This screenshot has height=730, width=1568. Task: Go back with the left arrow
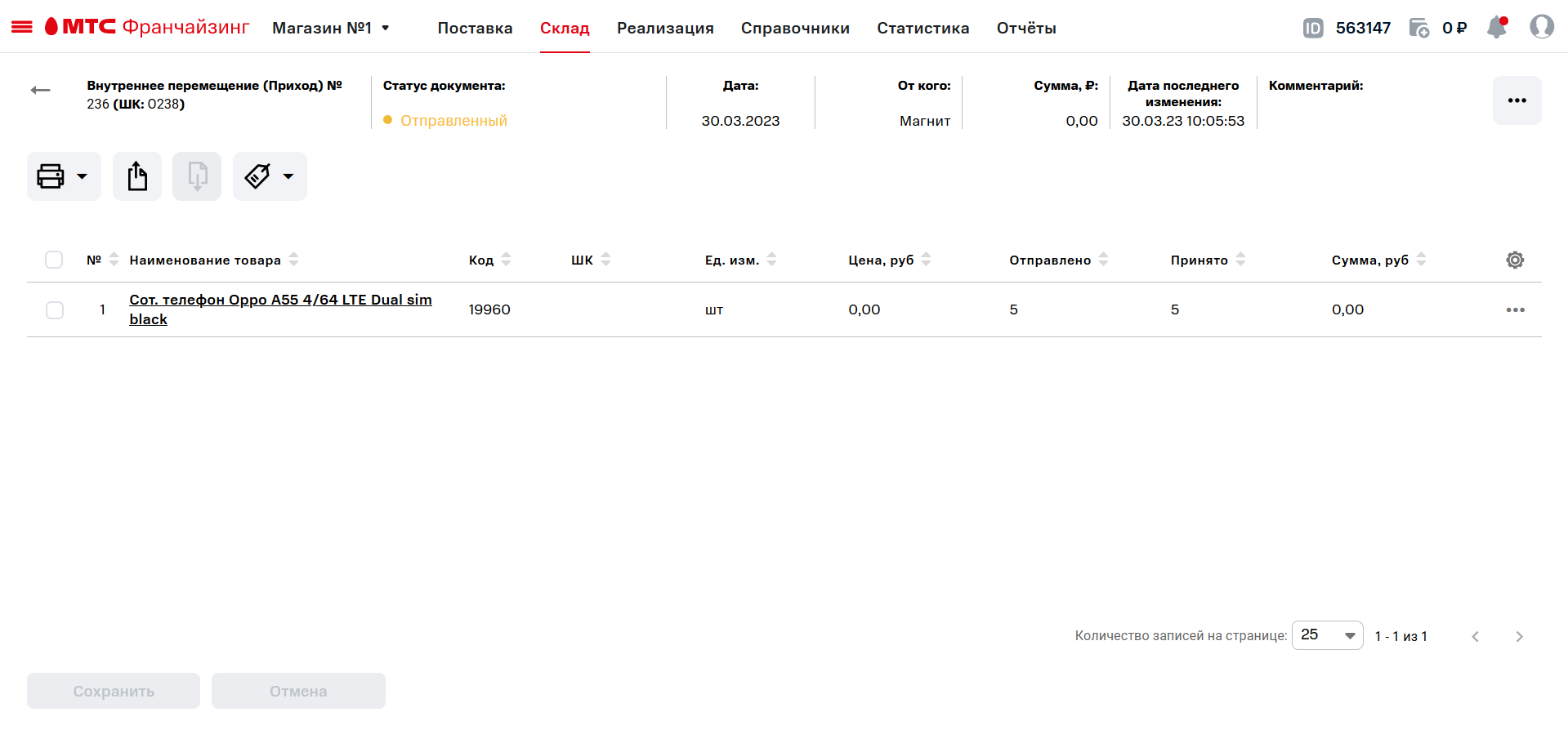pyautogui.click(x=40, y=90)
